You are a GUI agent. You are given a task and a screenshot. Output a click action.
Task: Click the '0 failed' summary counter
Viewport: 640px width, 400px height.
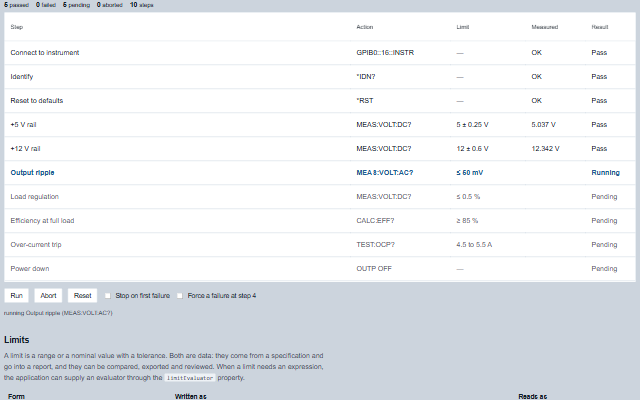click(46, 5)
